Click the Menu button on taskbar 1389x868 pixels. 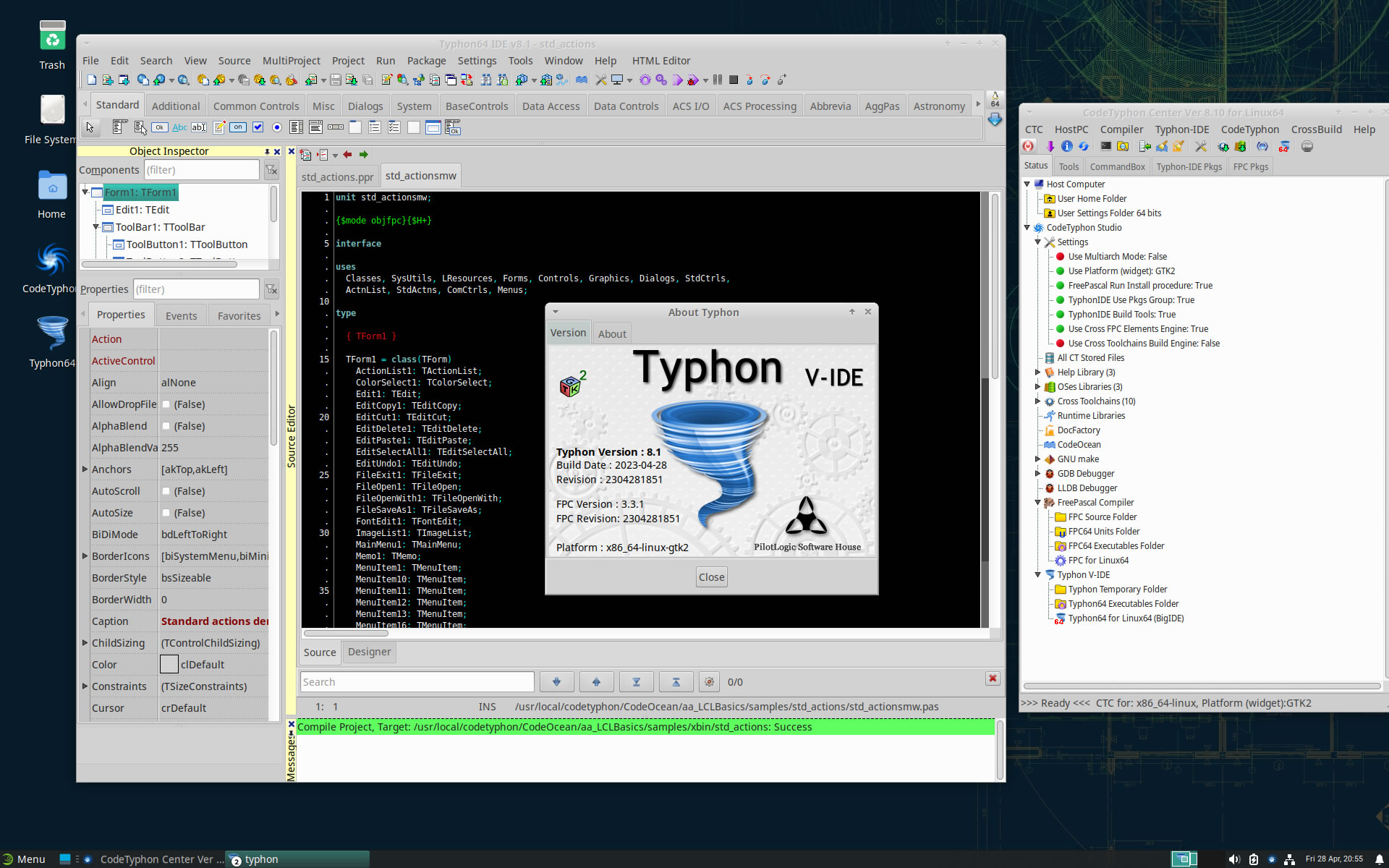(x=24, y=859)
